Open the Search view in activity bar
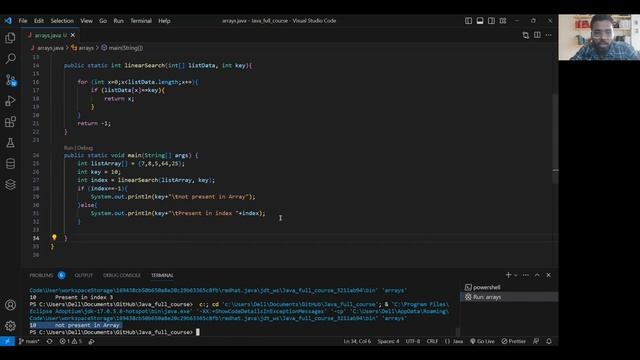The image size is (640, 360). (10, 59)
